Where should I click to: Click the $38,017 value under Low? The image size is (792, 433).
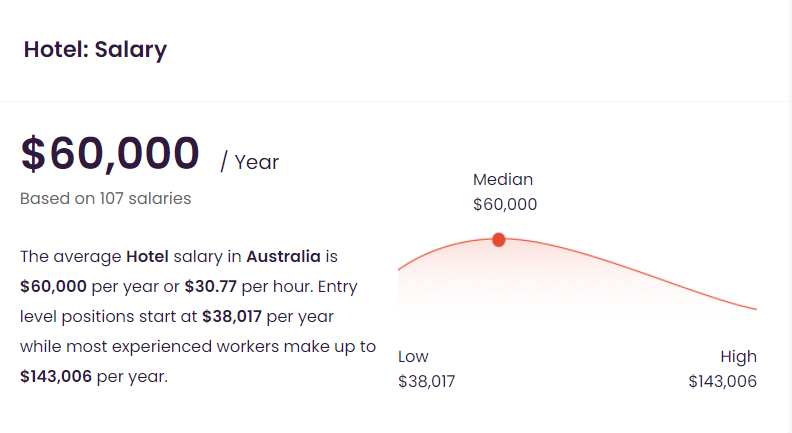click(x=426, y=381)
